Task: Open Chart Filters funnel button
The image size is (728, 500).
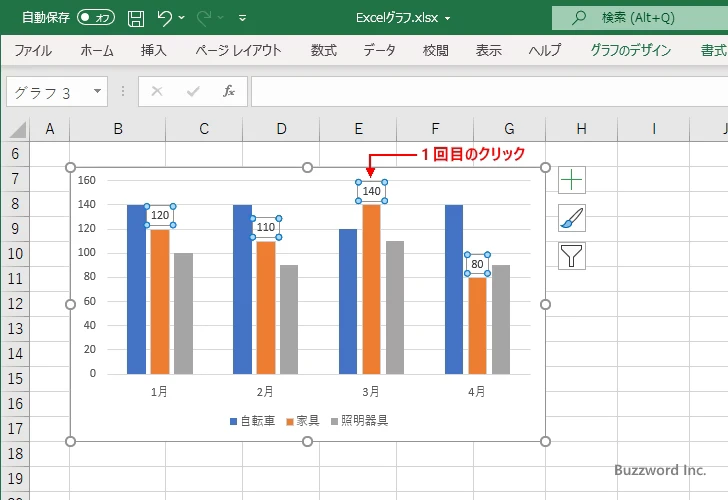Action: (x=571, y=256)
